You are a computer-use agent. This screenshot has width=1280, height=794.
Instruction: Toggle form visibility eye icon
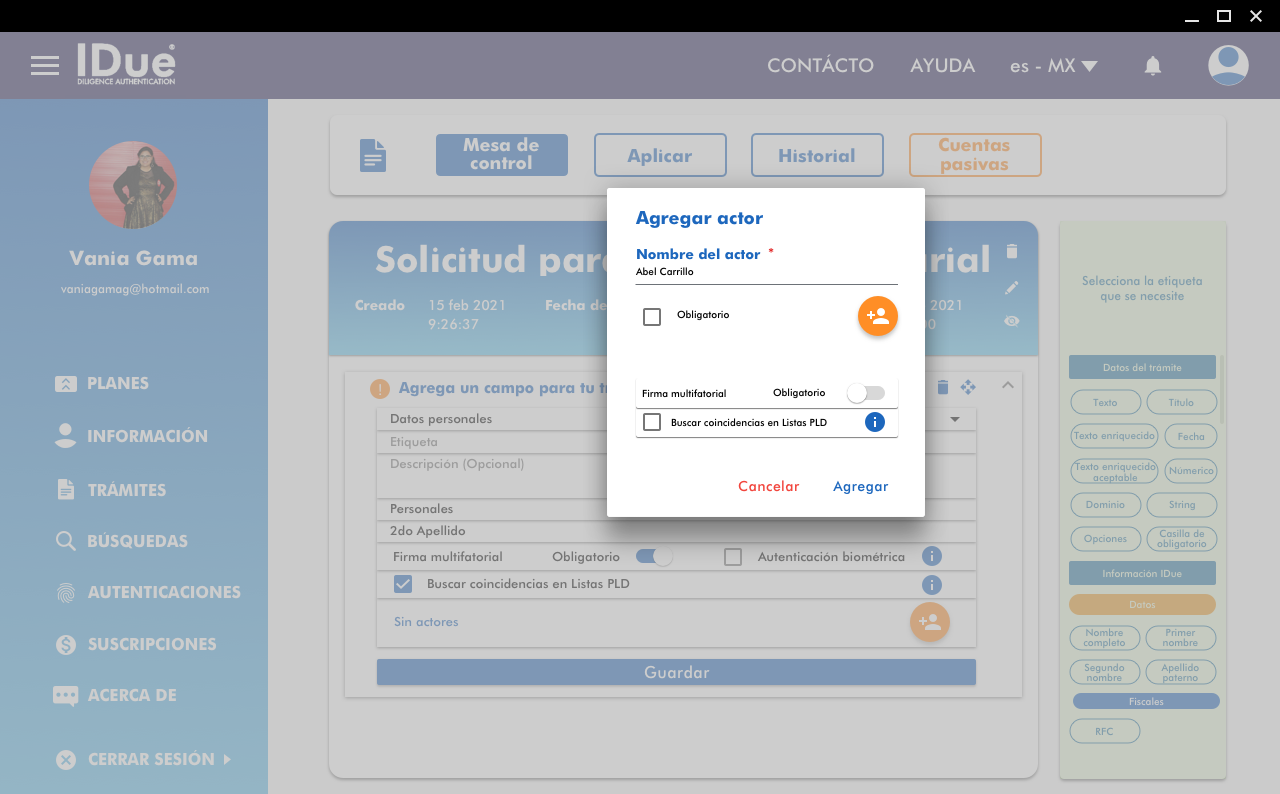[1012, 321]
